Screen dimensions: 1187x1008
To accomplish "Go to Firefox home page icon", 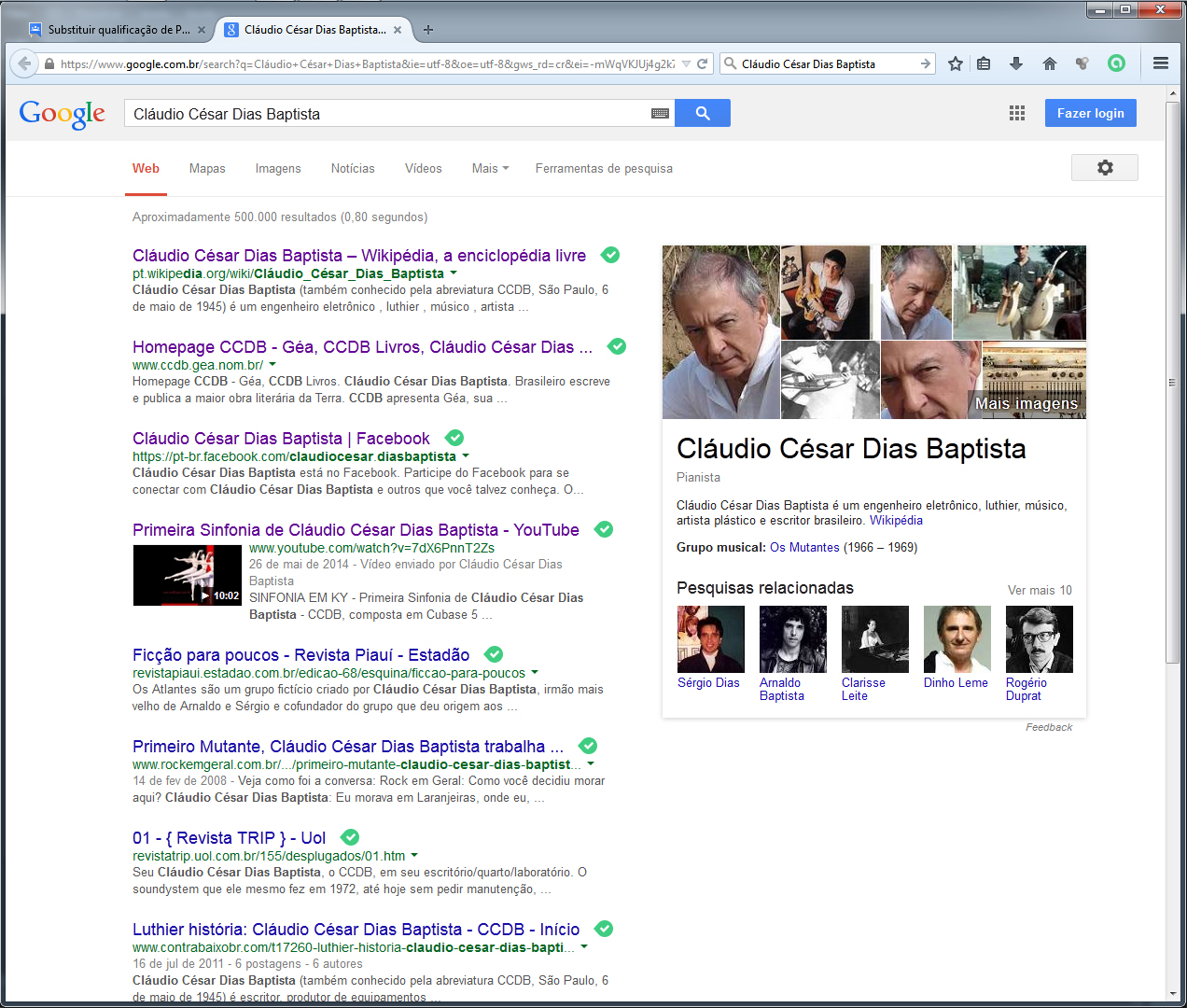I will click(x=1050, y=63).
